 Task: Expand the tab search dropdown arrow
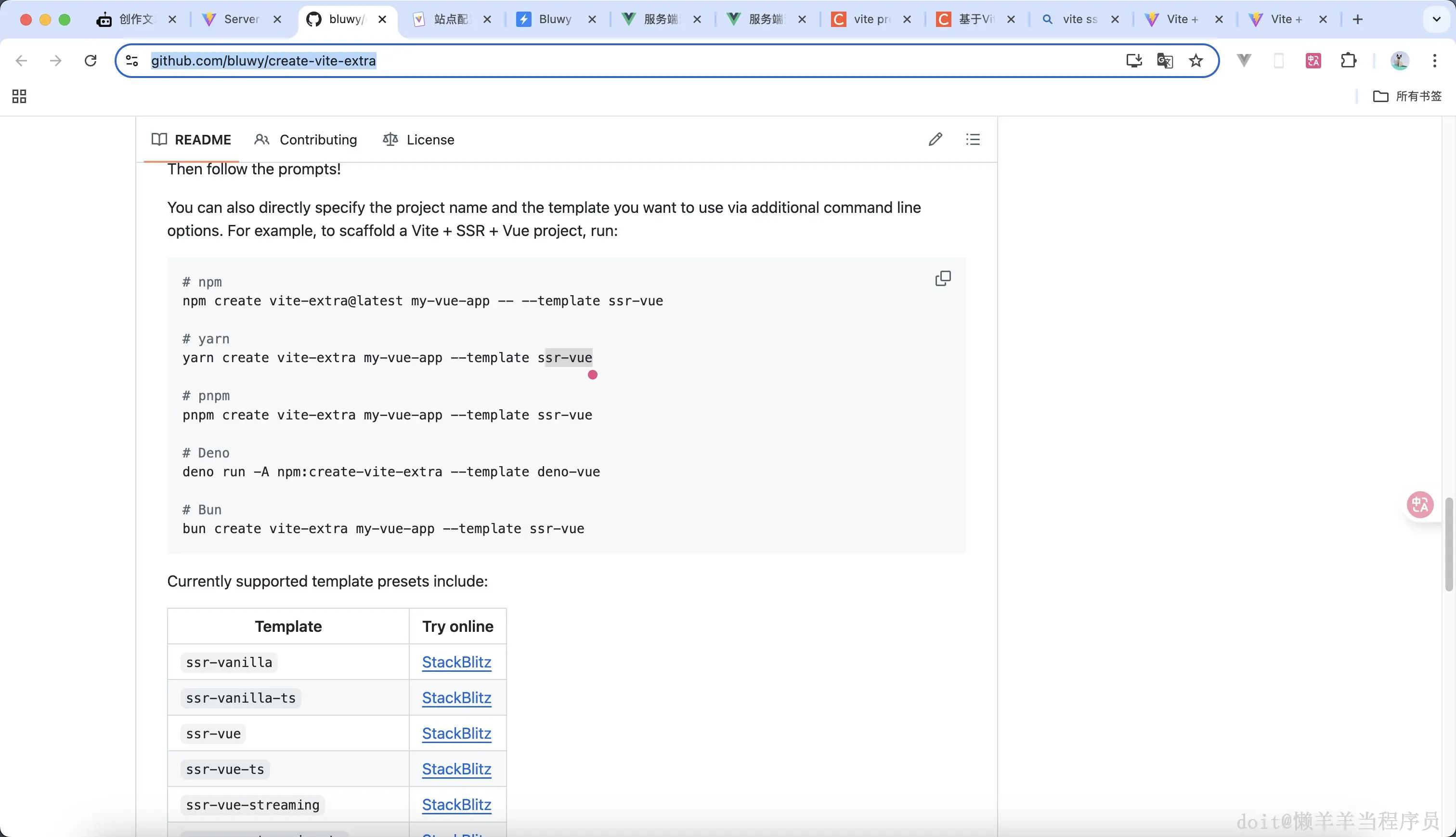[1436, 19]
